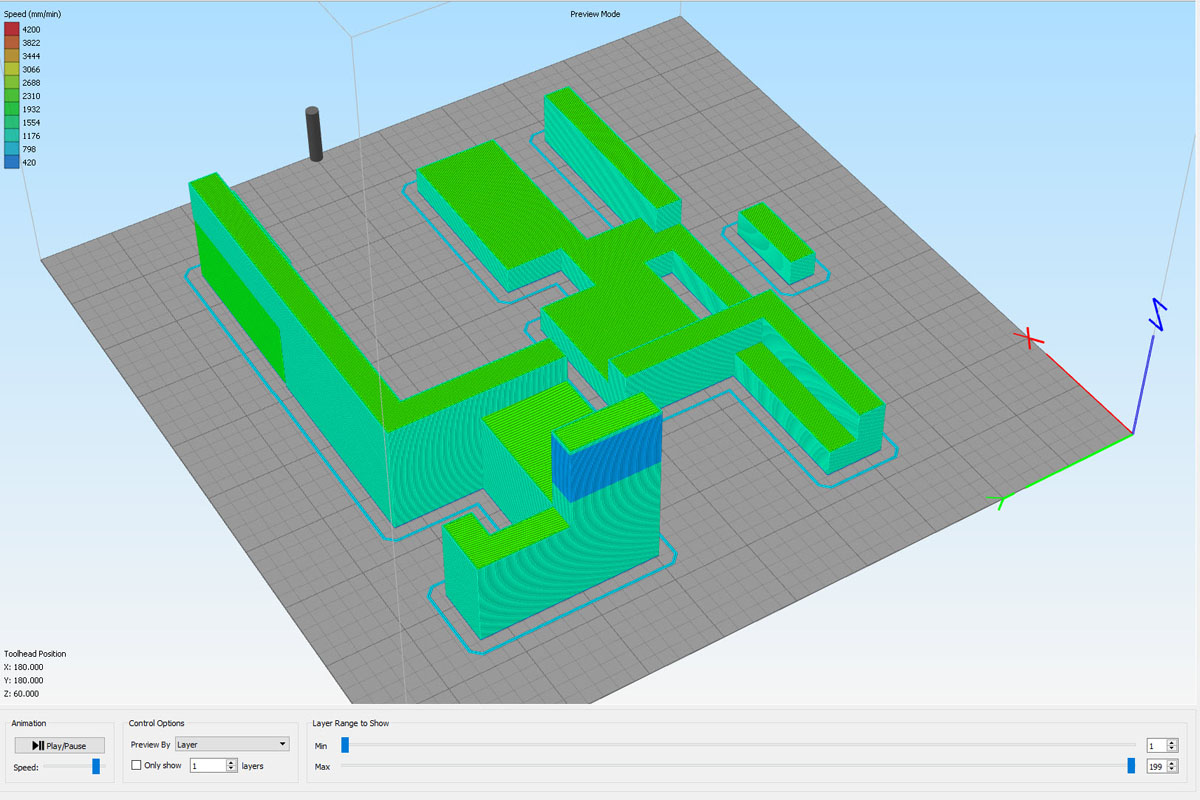Click the Max layer range slider handle
This screenshot has height=800, width=1200.
pyautogui.click(x=1131, y=766)
